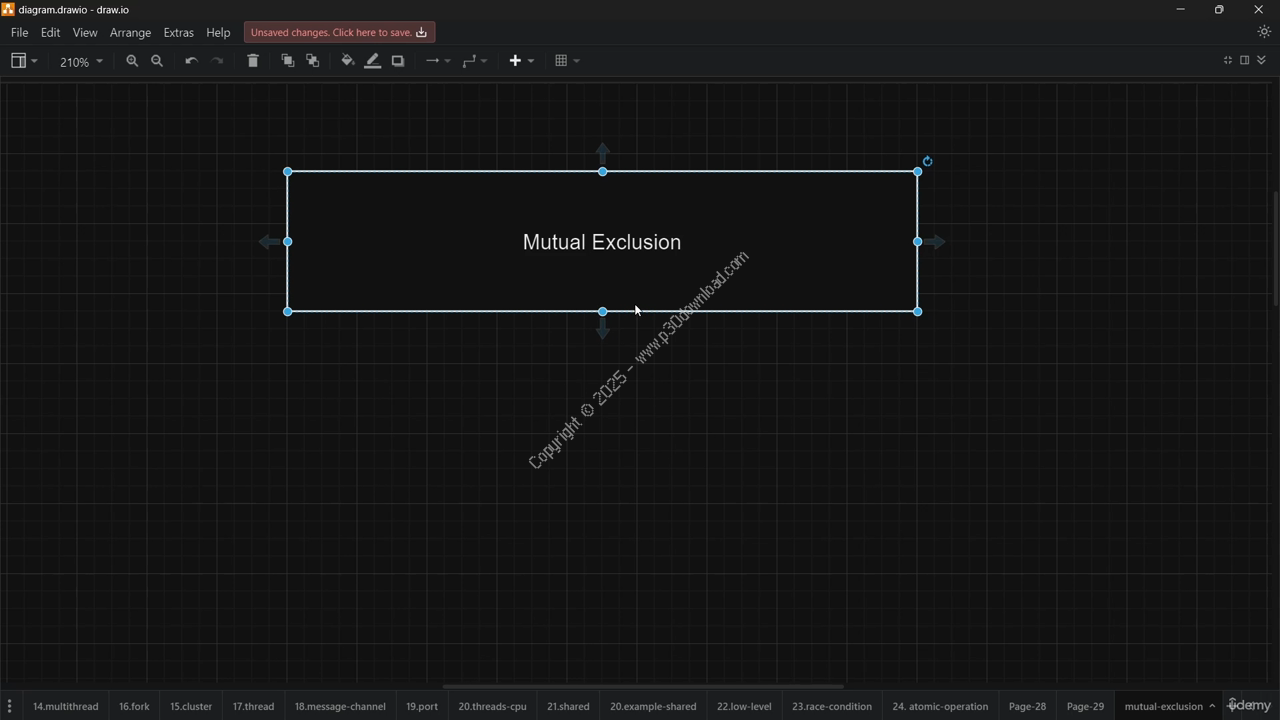The height and width of the screenshot is (720, 1280).
Task: Click the horizontal scrollbar thumb
Action: click(x=643, y=686)
